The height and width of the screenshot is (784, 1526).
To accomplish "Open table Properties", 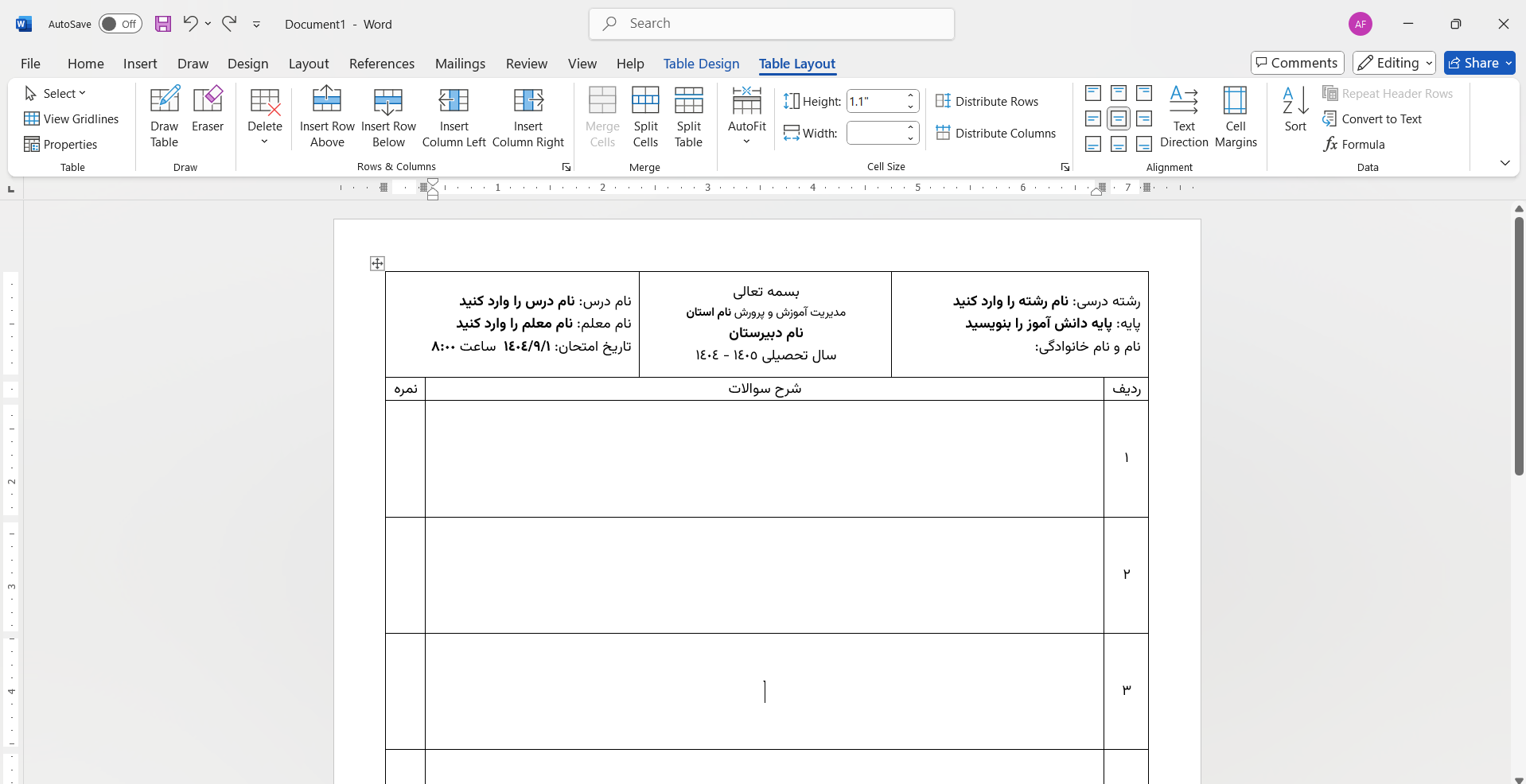I will (60, 144).
